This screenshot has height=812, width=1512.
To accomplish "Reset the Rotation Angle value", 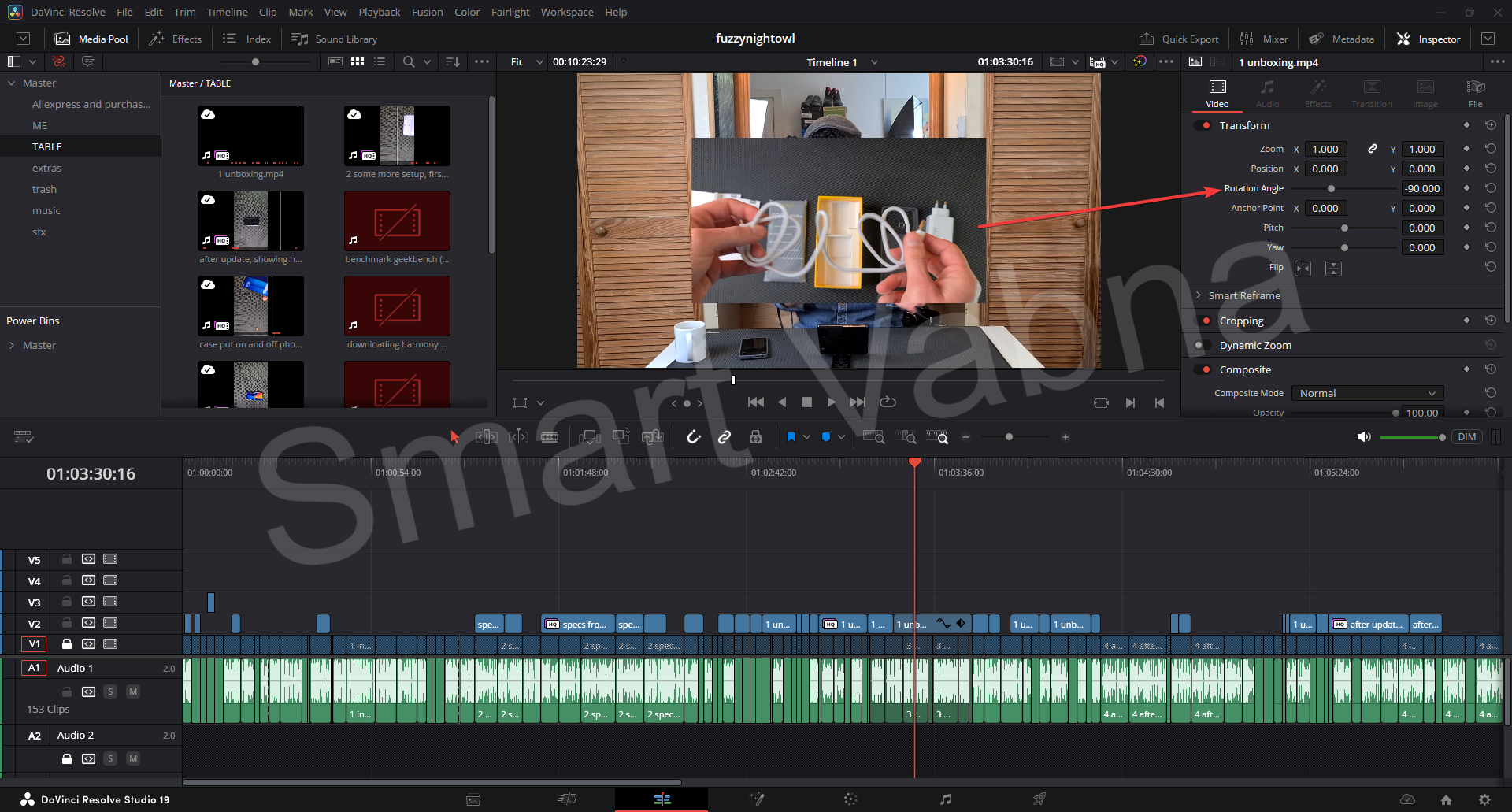I will point(1490,188).
